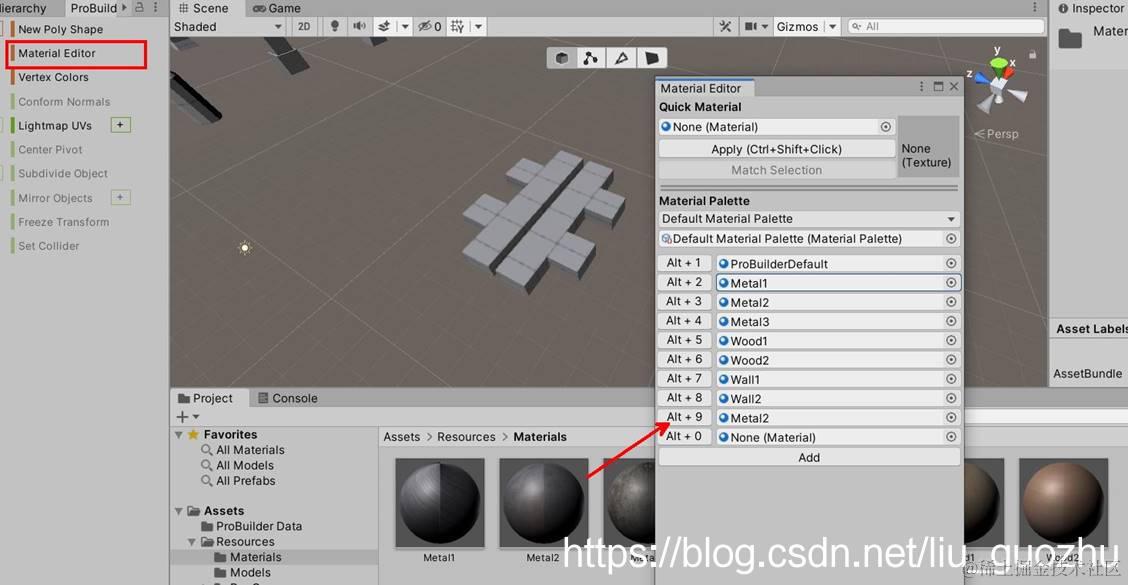Open picker circle for Wood1 slot
1128x585 pixels.
point(951,340)
